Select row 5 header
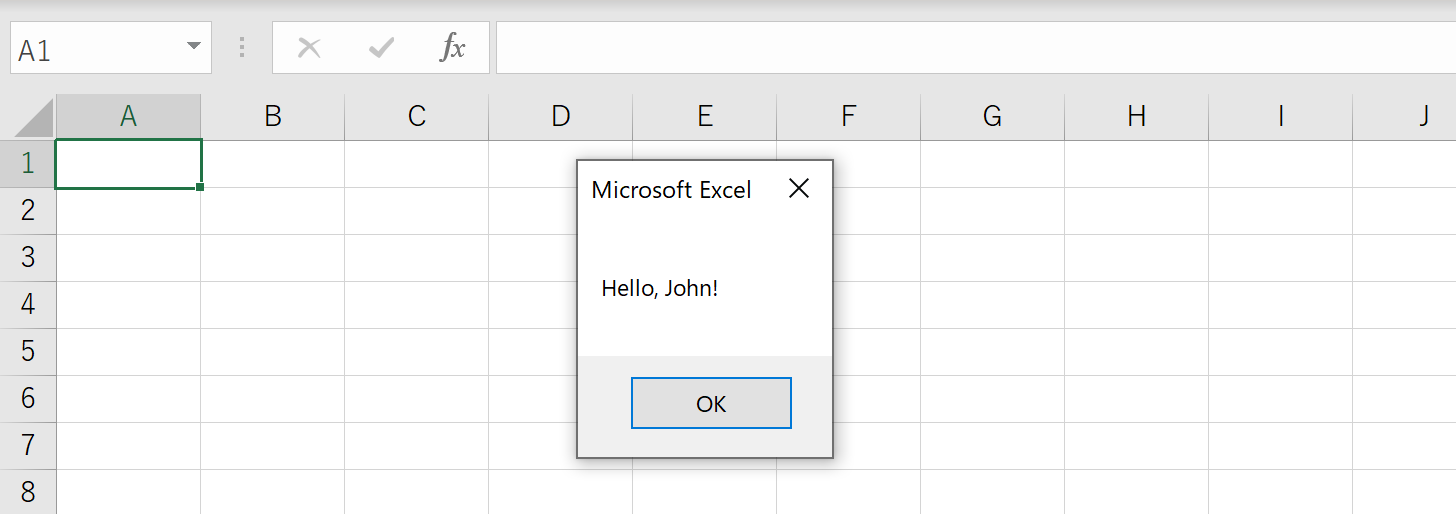The image size is (1456, 514). 28,351
